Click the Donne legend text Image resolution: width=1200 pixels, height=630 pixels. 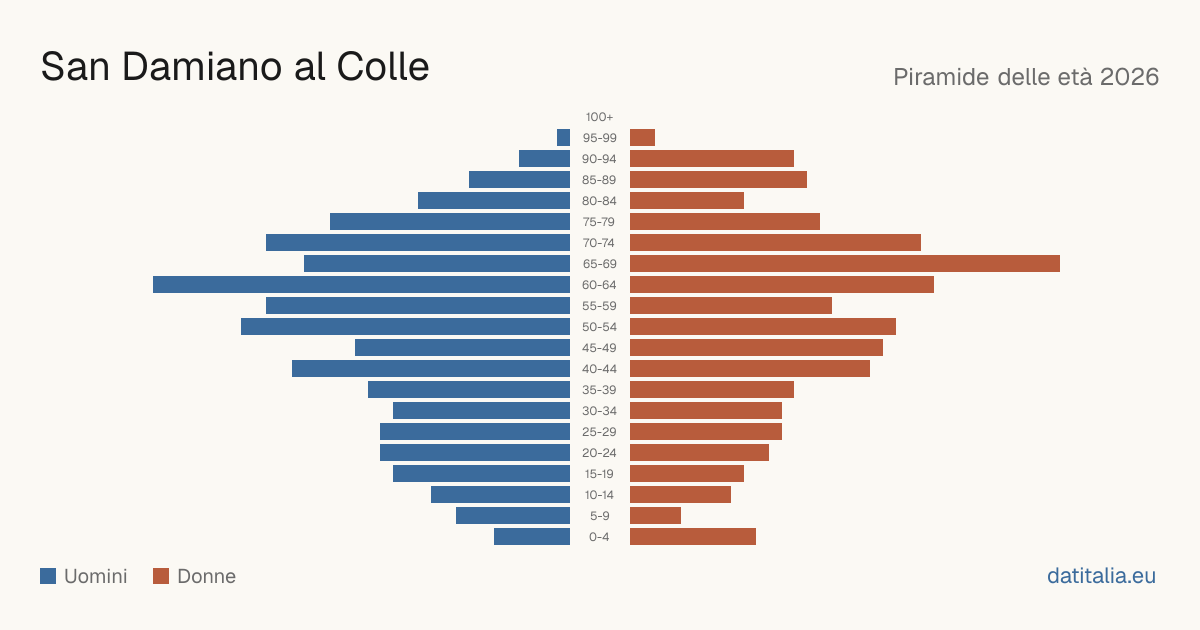coord(207,576)
